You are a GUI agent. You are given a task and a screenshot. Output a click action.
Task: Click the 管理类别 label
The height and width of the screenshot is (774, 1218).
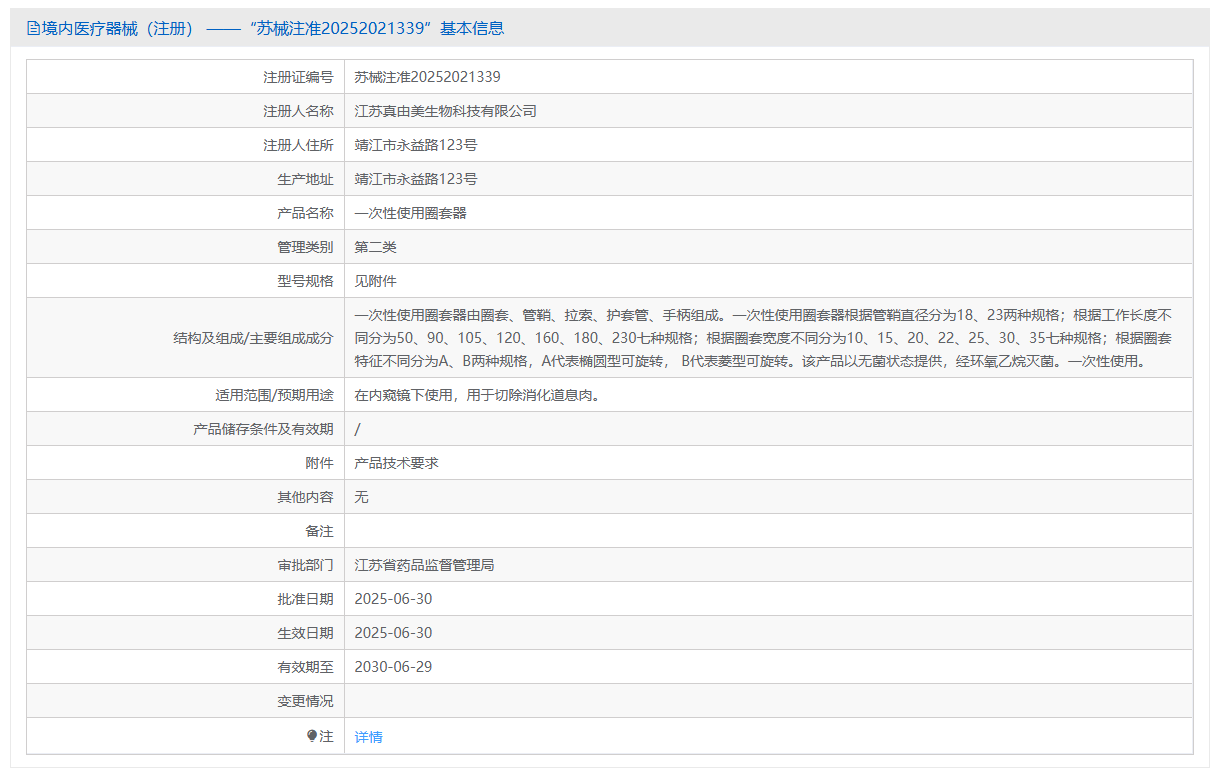click(x=305, y=247)
